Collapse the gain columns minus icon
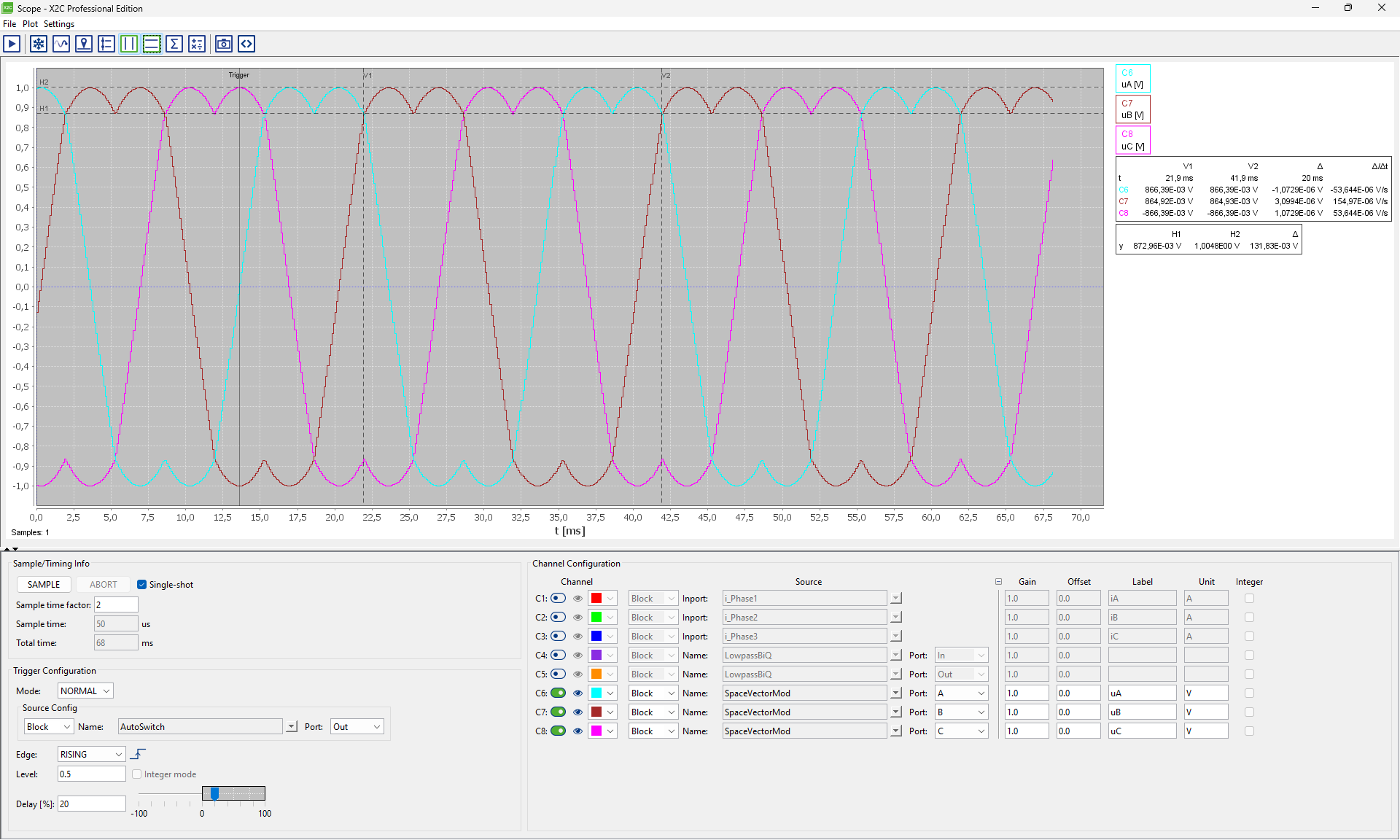1400x840 pixels. point(998,582)
